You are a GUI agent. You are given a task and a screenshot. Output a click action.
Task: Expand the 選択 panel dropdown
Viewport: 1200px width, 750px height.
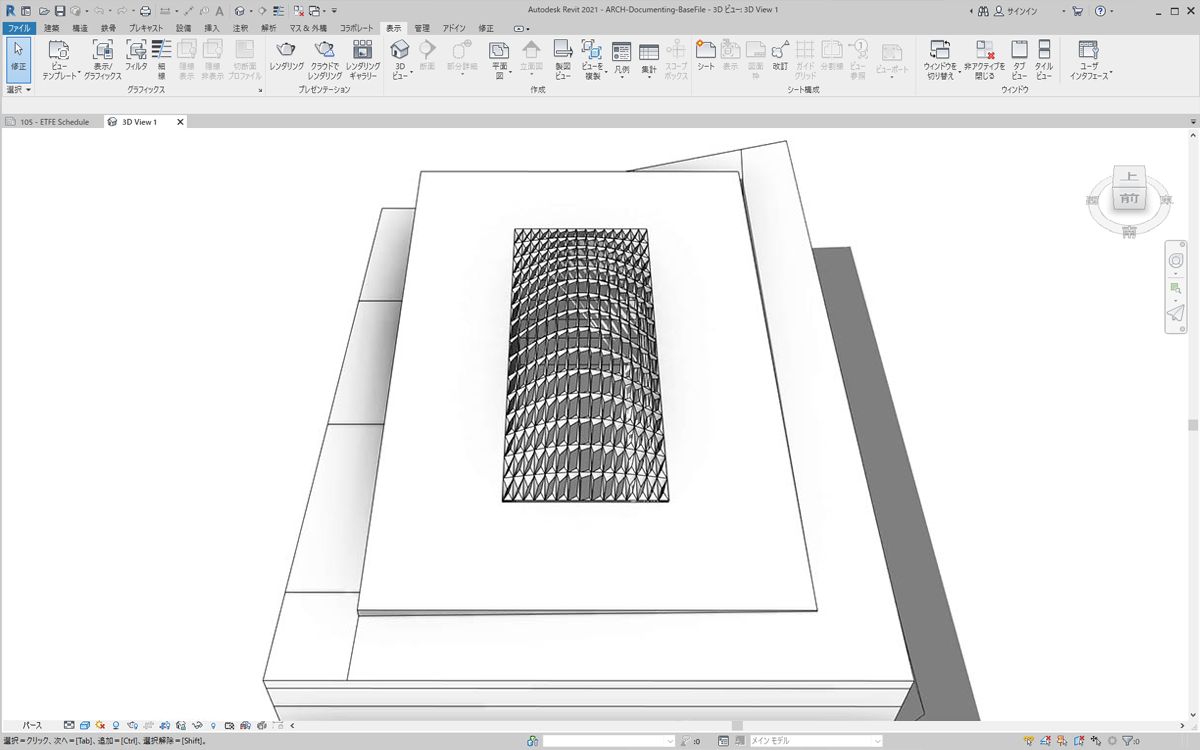[x=19, y=90]
